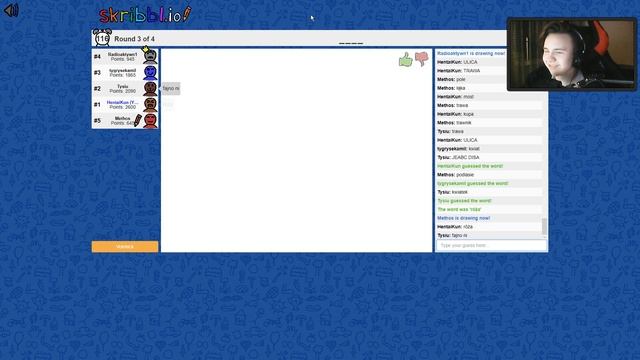Click the chat scrollbar handle
The height and width of the screenshot is (360, 640).
(544, 227)
